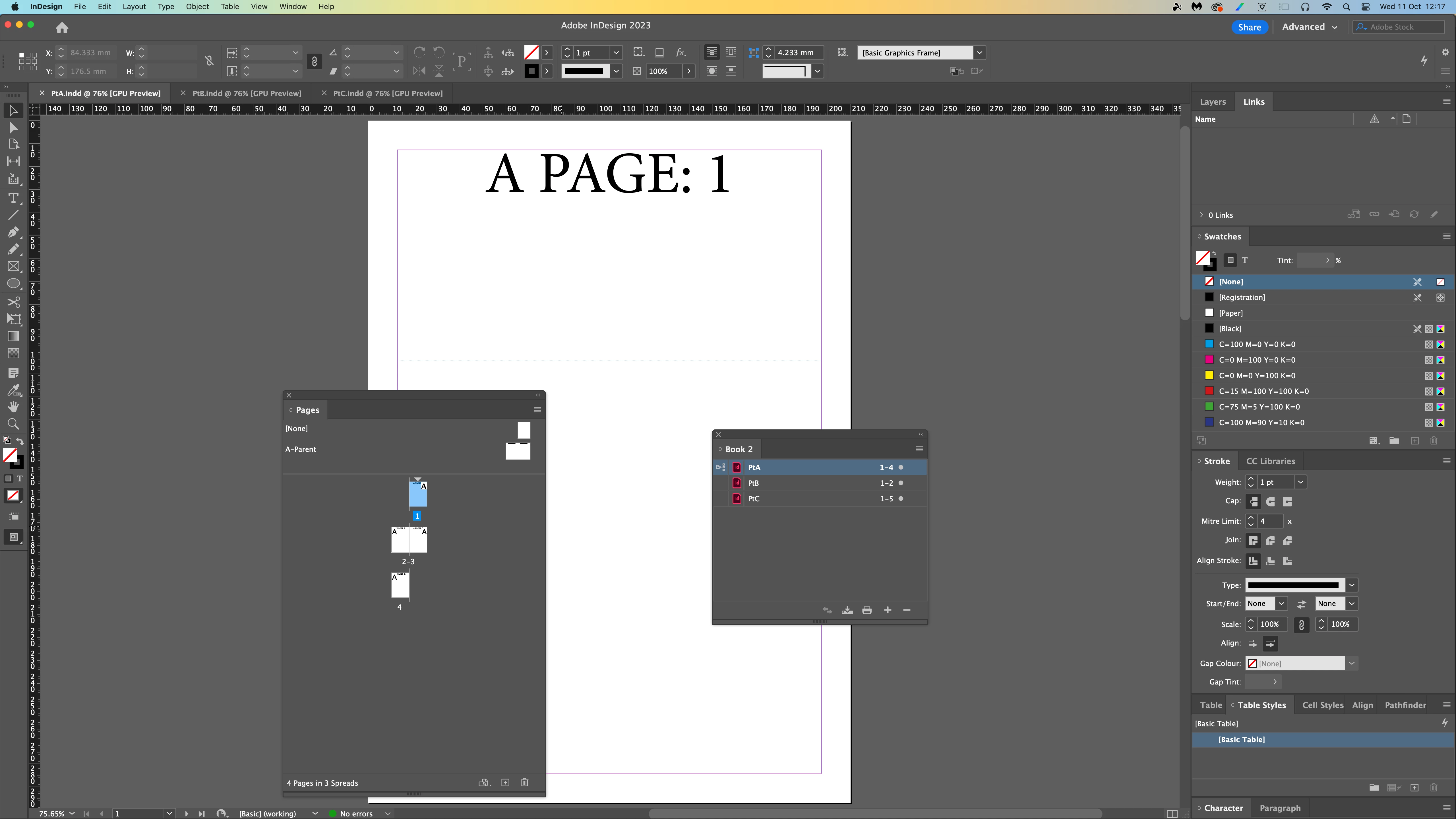Pick the Zoom tool magnifier

point(13,424)
